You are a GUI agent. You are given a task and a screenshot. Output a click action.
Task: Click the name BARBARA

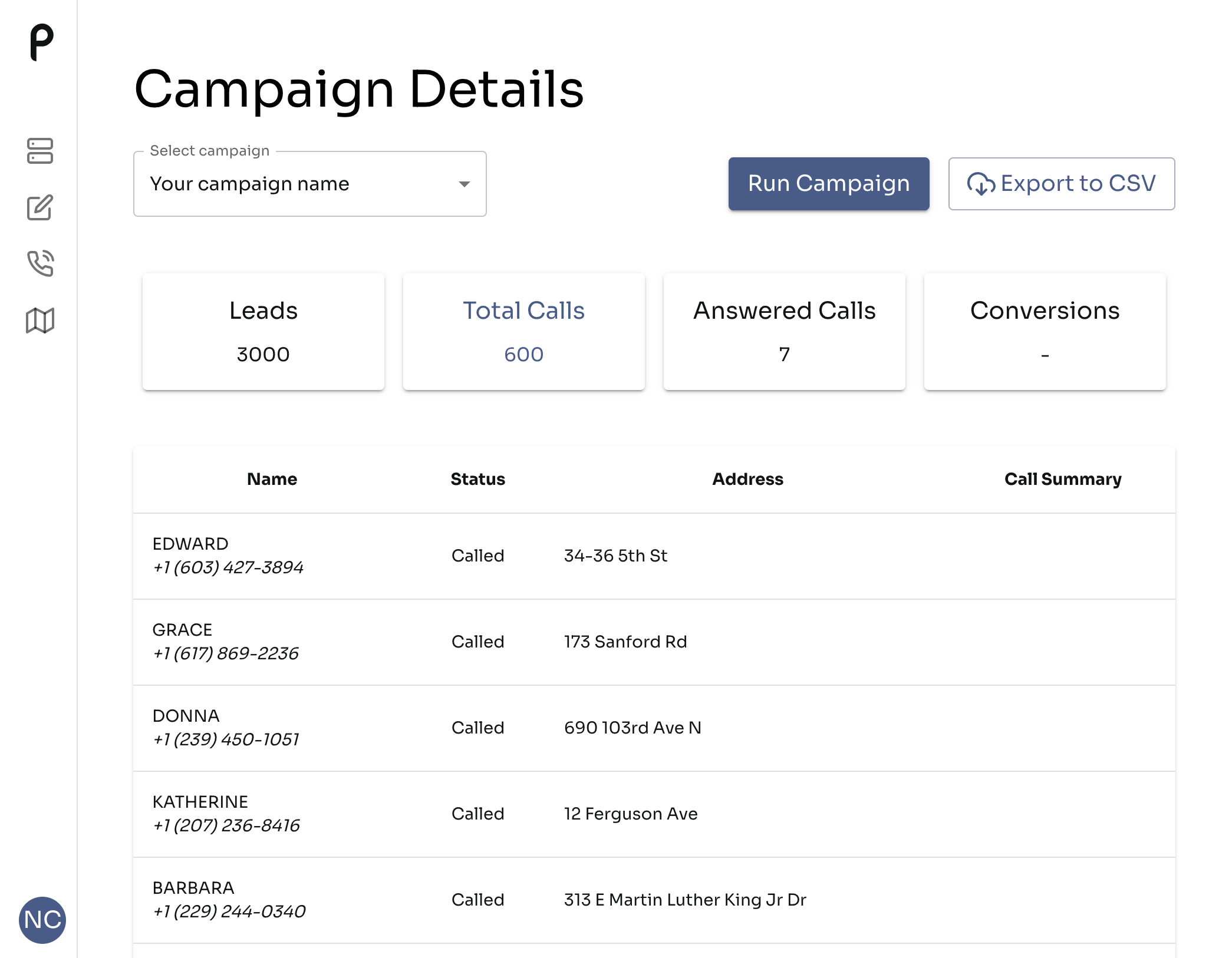click(x=193, y=887)
